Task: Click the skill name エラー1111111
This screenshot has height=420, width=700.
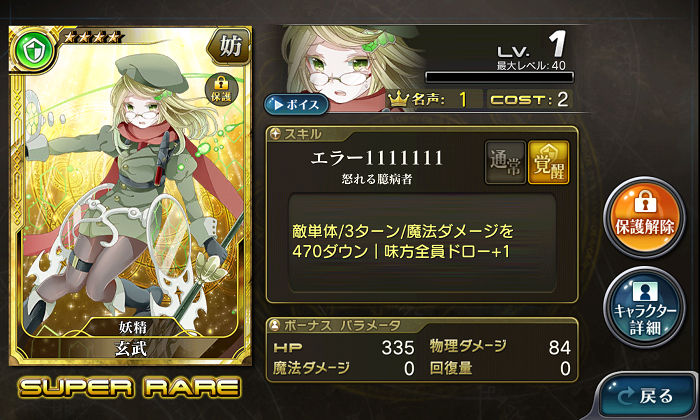Action: [376, 158]
